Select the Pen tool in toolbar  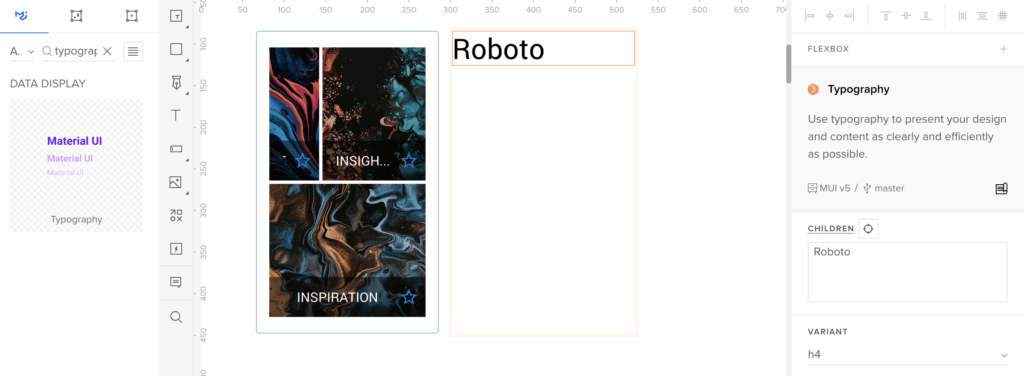pos(176,83)
